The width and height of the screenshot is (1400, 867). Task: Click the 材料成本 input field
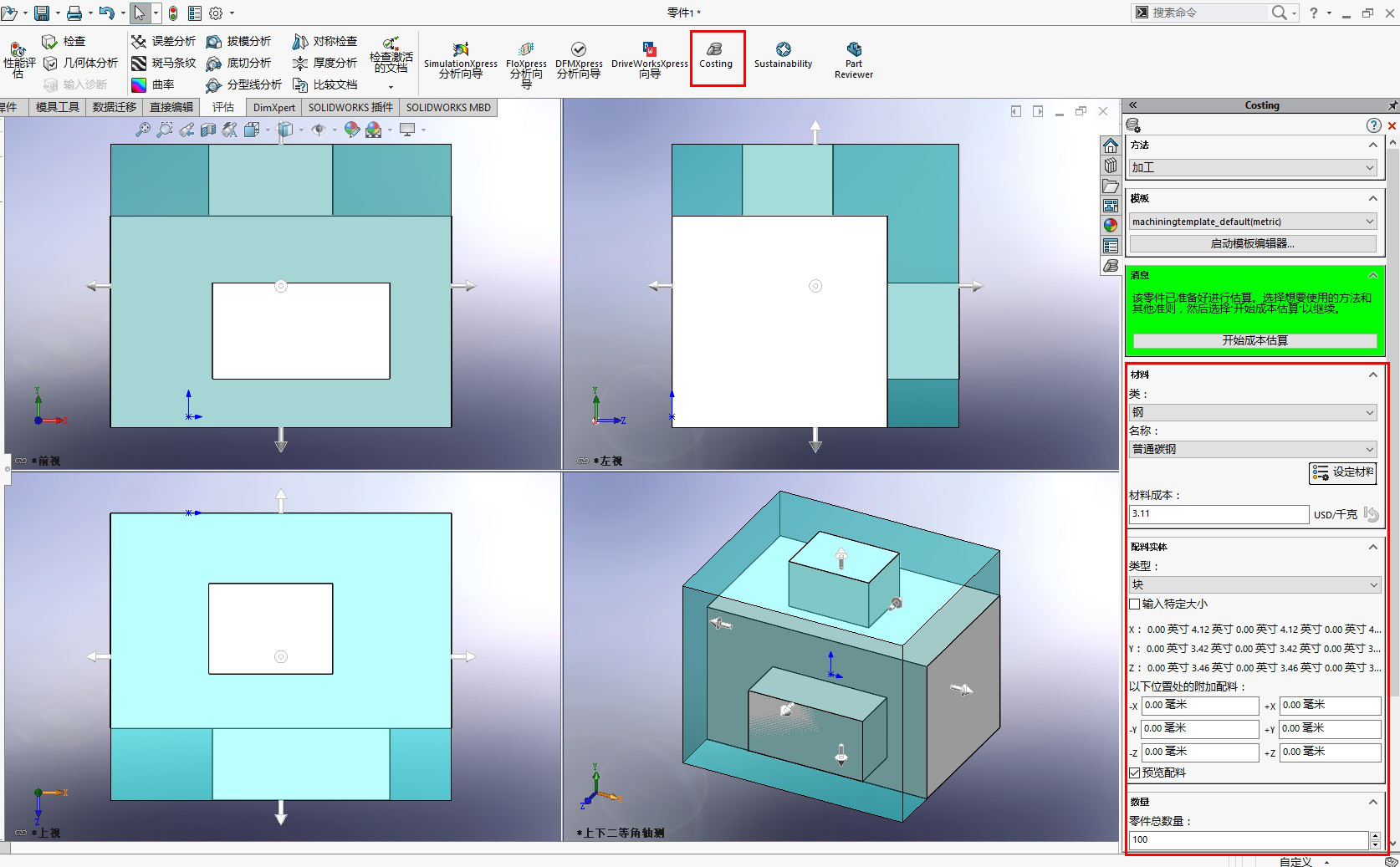[x=1218, y=514]
